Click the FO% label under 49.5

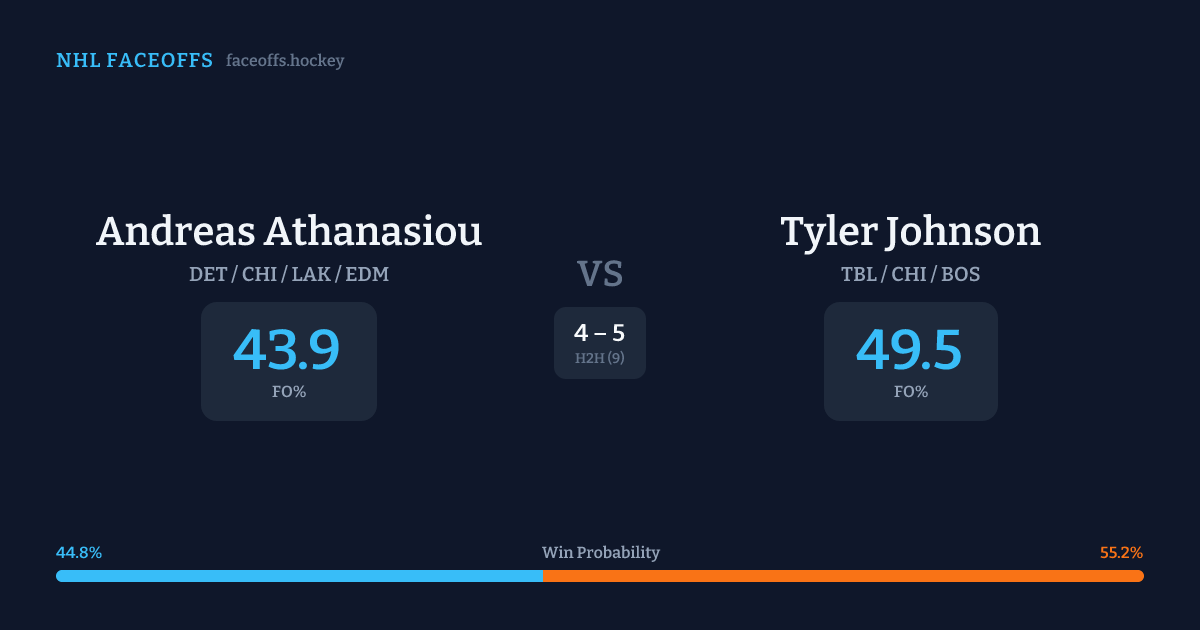(x=911, y=392)
